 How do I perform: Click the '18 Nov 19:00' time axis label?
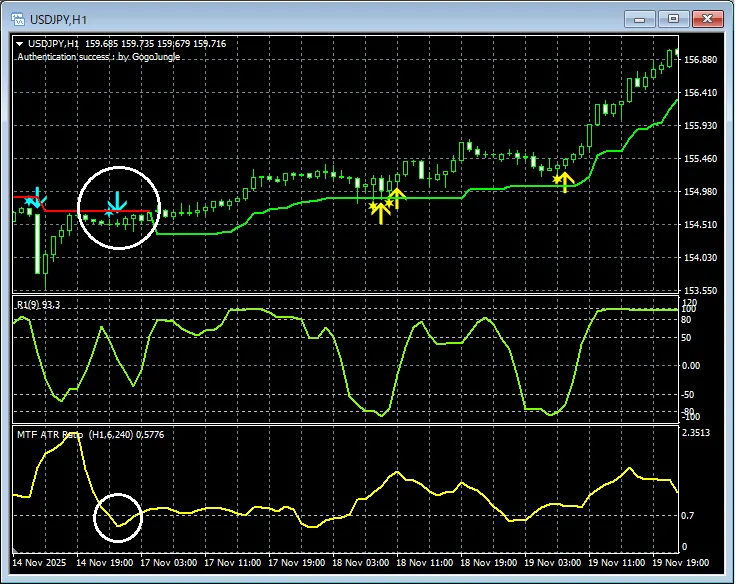tap(489, 562)
